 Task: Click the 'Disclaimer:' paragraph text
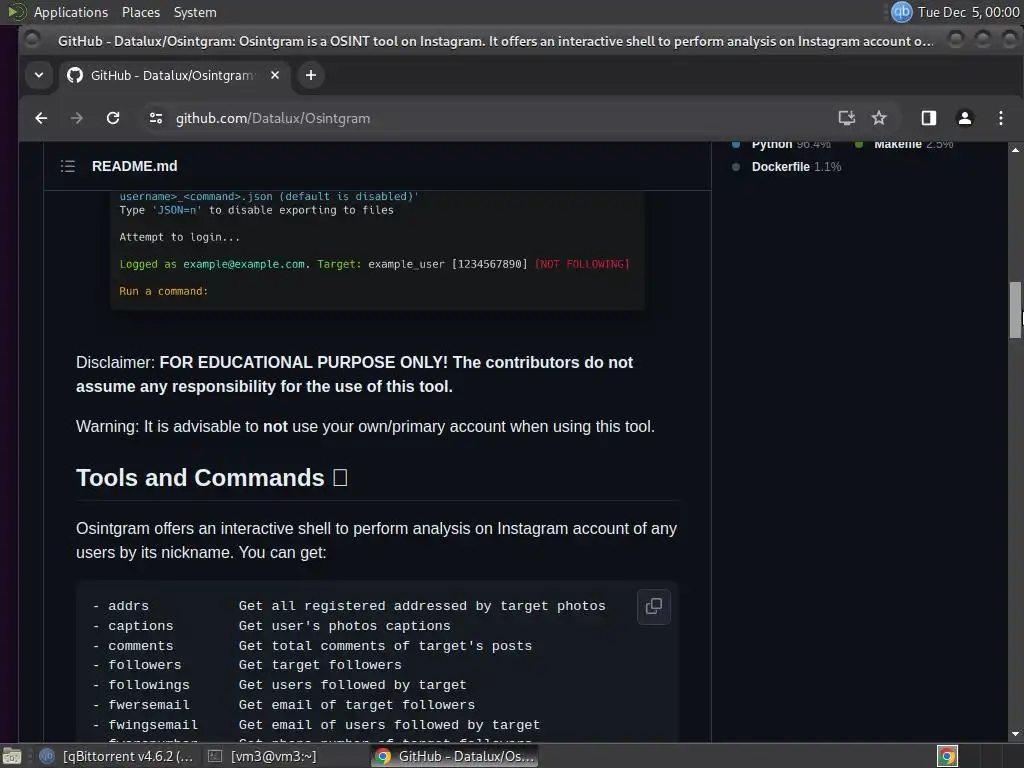[x=354, y=374]
